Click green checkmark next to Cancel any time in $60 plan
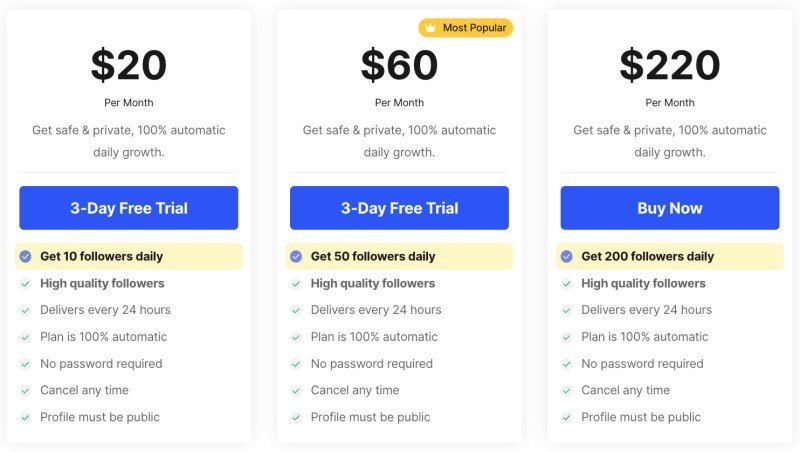This screenshot has height=452, width=800. (x=296, y=391)
